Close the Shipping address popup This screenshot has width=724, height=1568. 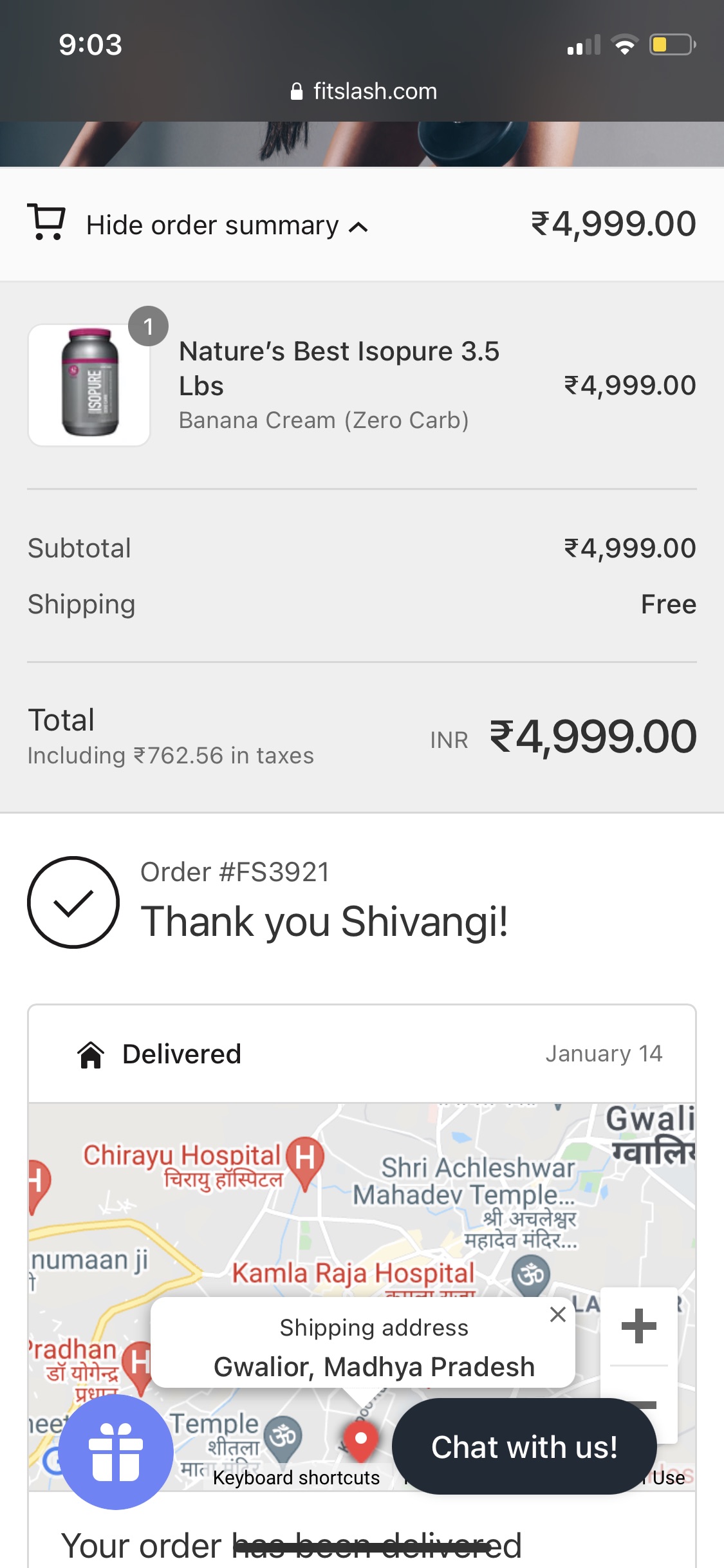tap(558, 1314)
